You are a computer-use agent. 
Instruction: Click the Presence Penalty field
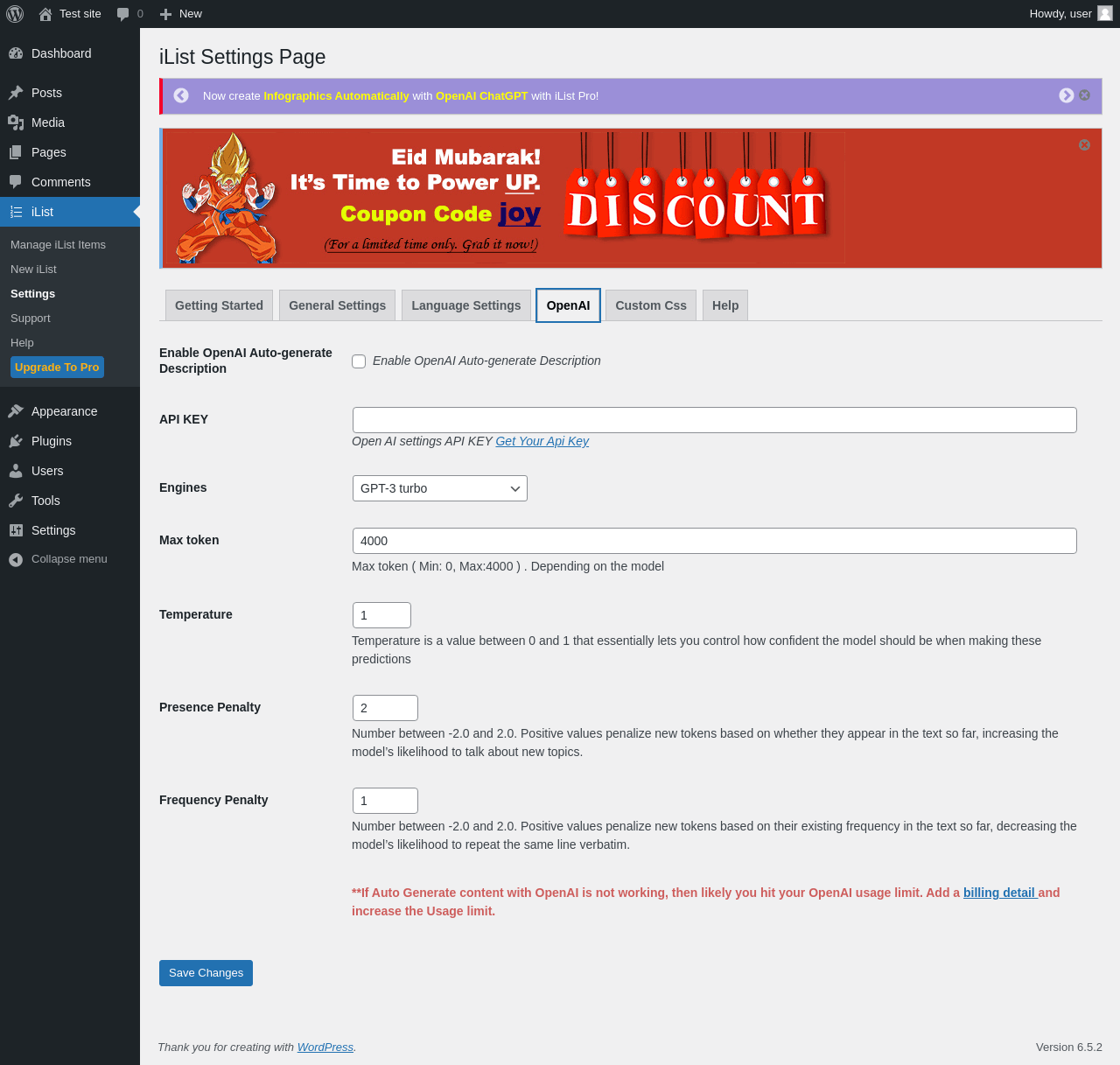pos(385,708)
